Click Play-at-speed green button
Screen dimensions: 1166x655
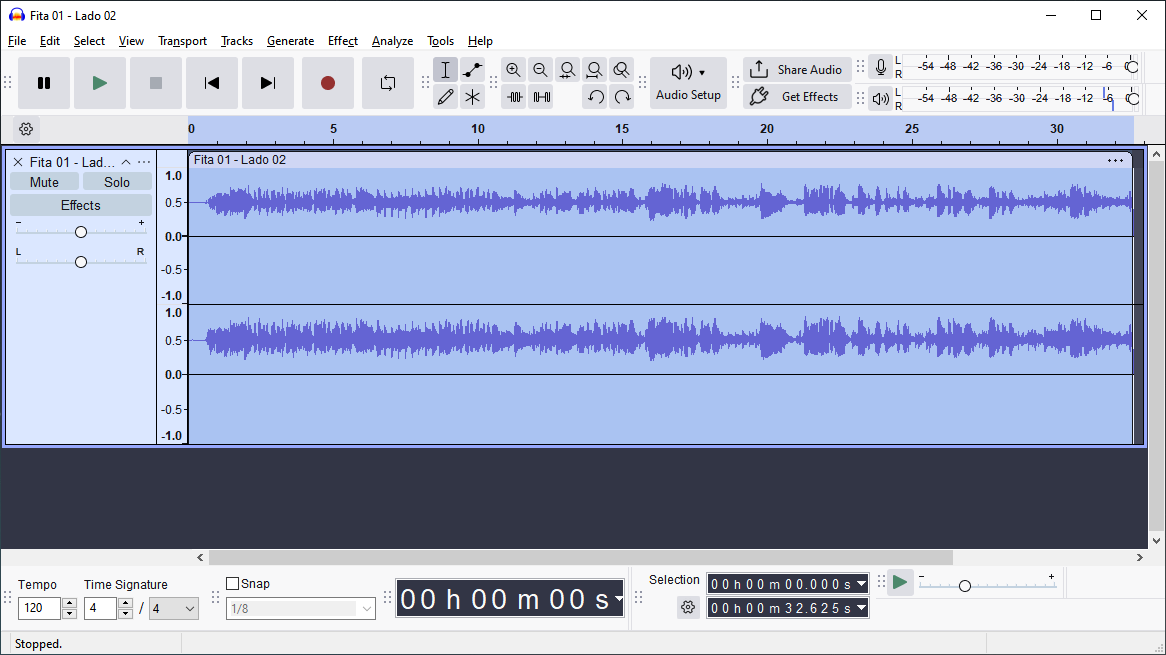point(900,582)
